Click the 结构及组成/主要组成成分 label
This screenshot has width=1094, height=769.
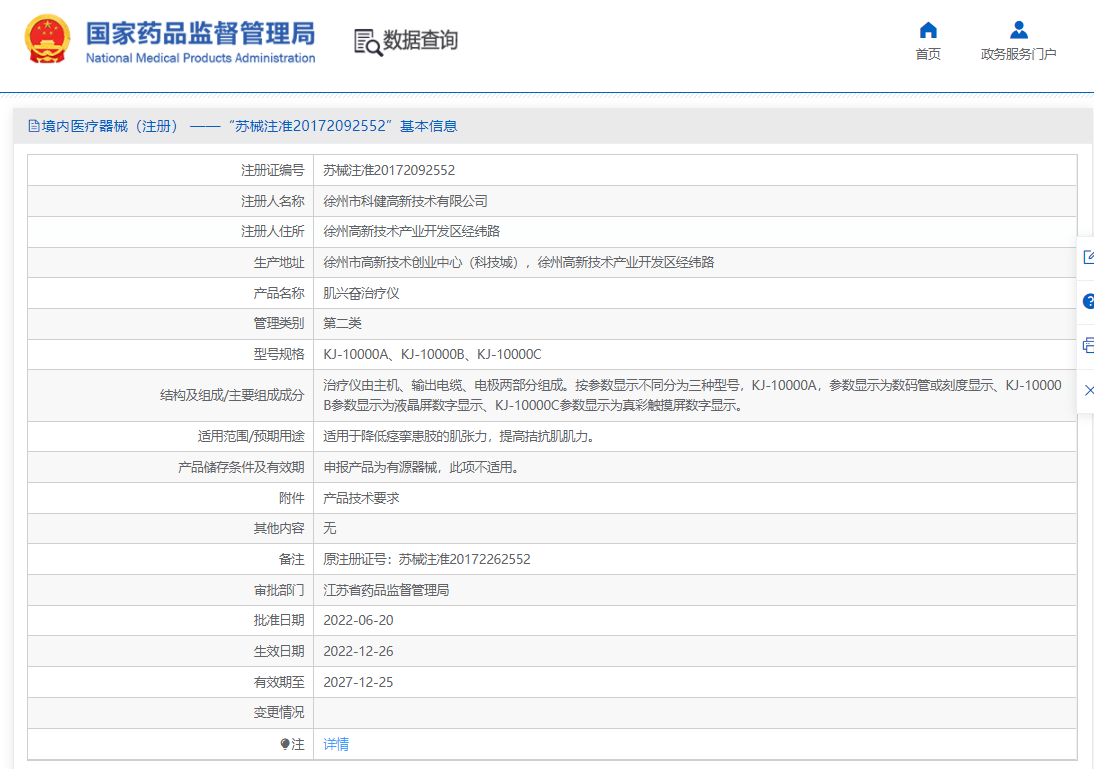(232, 395)
